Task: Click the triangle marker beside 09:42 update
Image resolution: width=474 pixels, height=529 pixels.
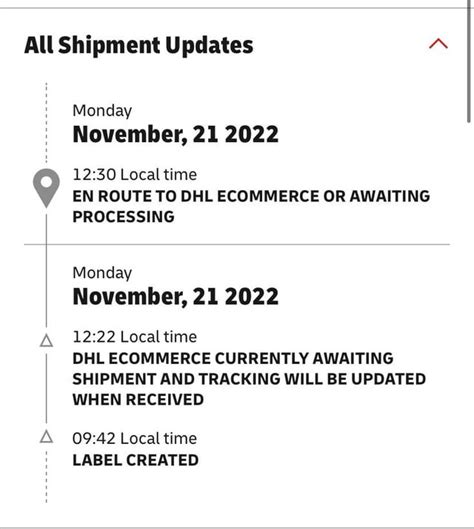Action: [46, 436]
